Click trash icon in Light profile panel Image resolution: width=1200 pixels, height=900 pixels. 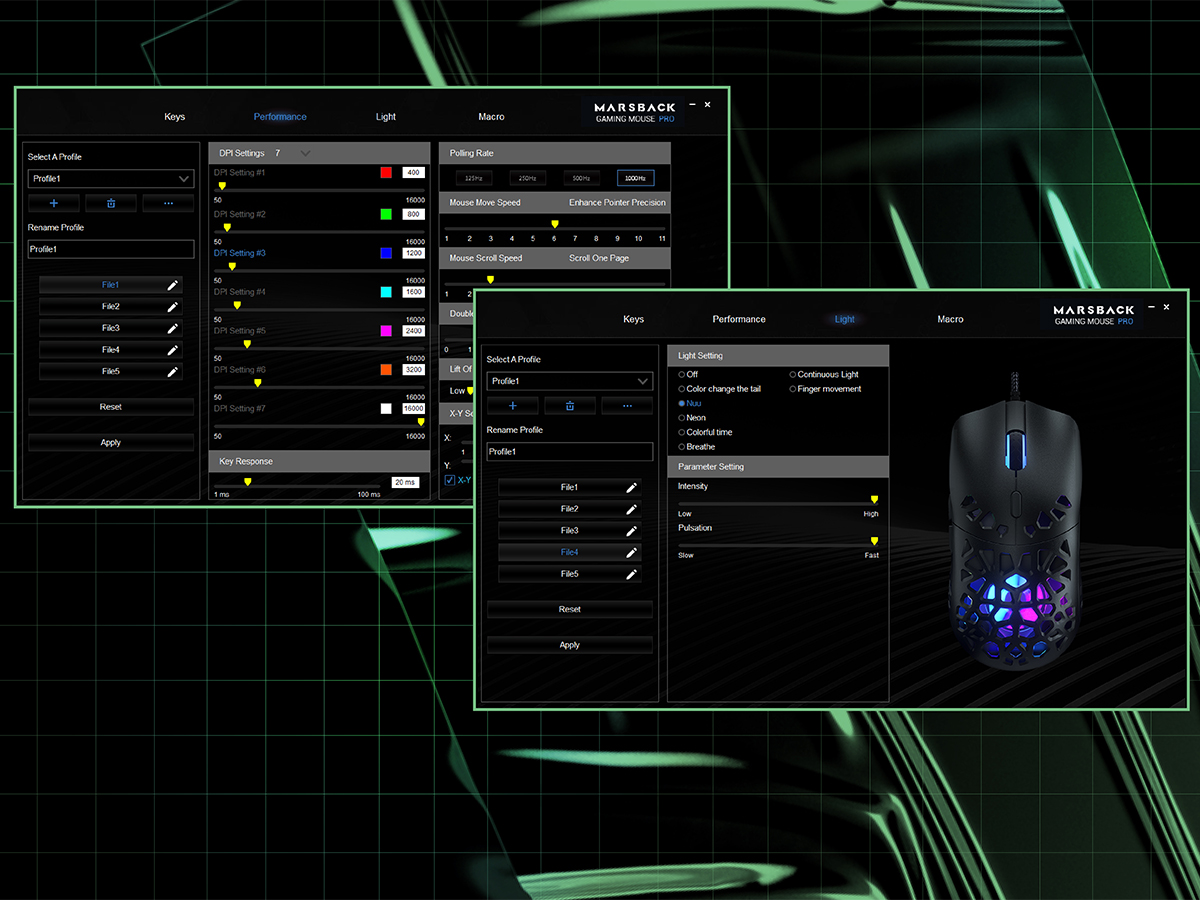pos(569,405)
